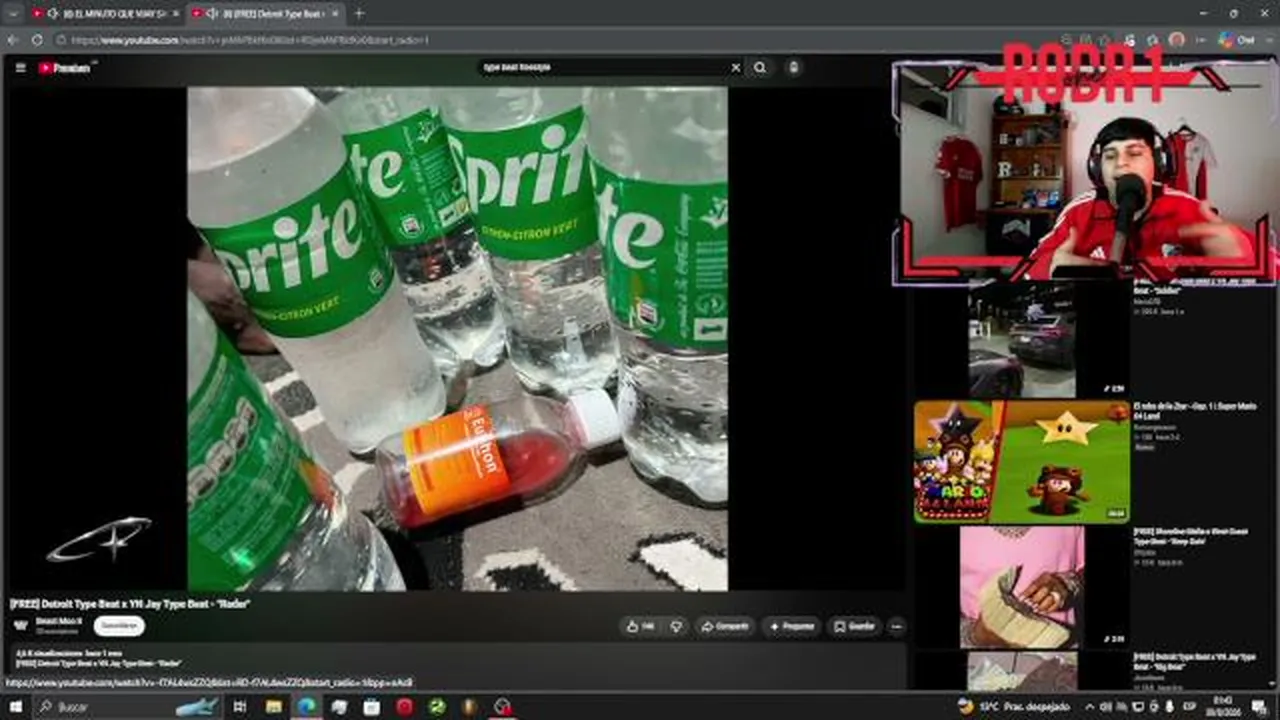Open the Copilot chat button
The height and width of the screenshot is (720, 1280).
click(x=1236, y=40)
